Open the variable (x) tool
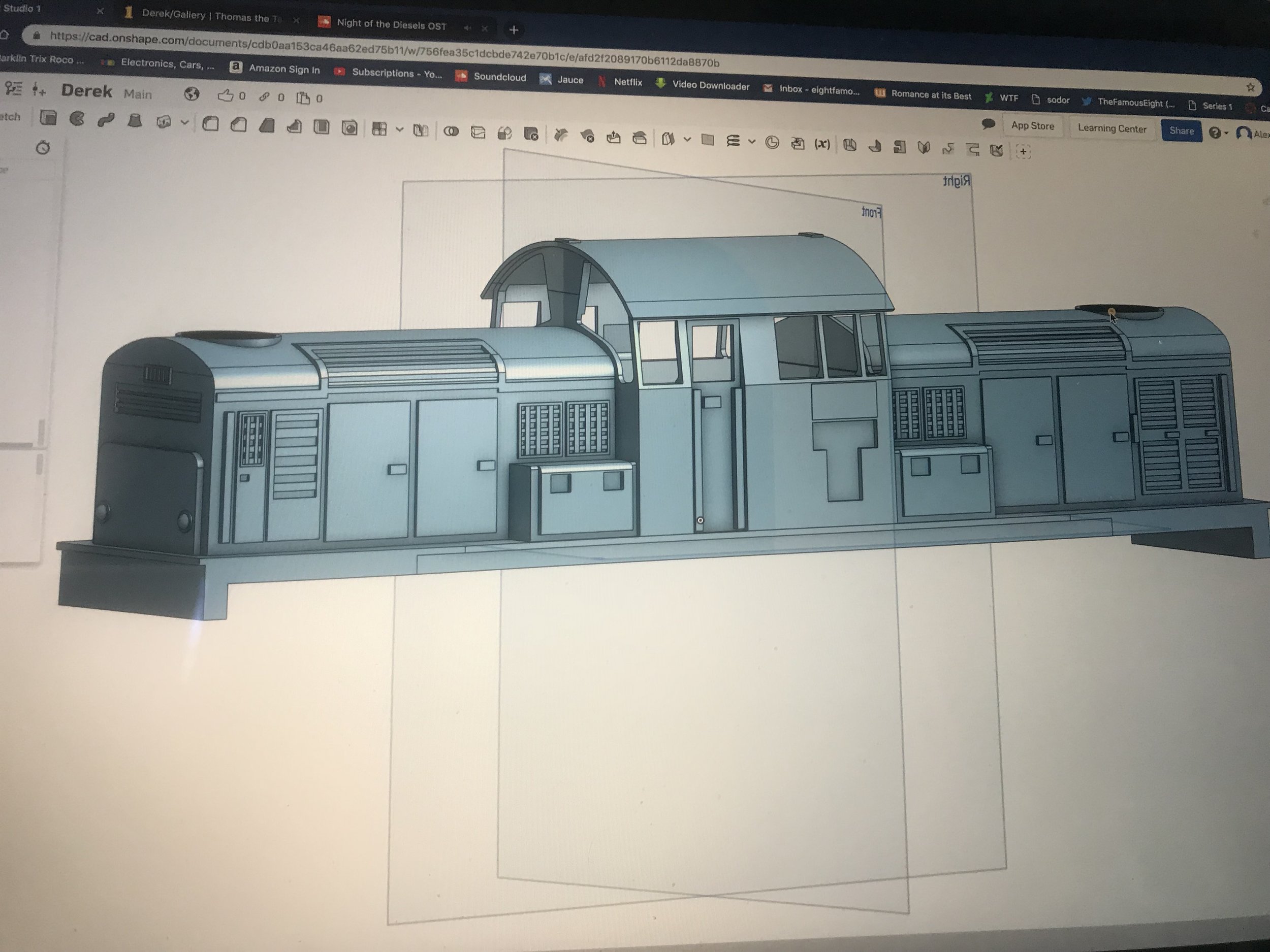 pyautogui.click(x=821, y=144)
